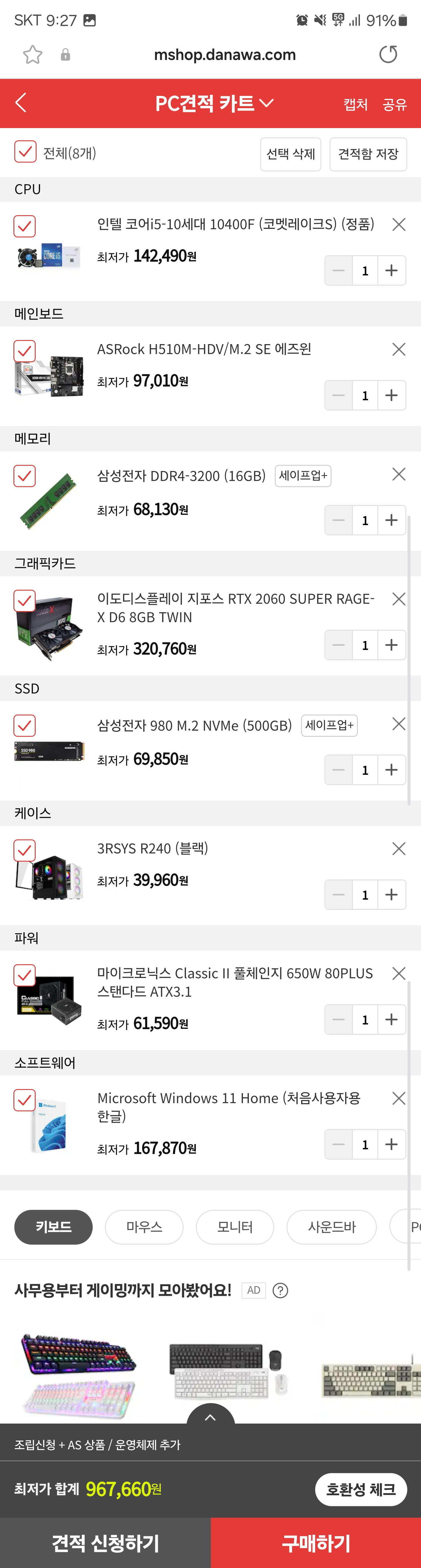Tap the red 구매하기 button
The image size is (421, 1568).
click(316, 1543)
